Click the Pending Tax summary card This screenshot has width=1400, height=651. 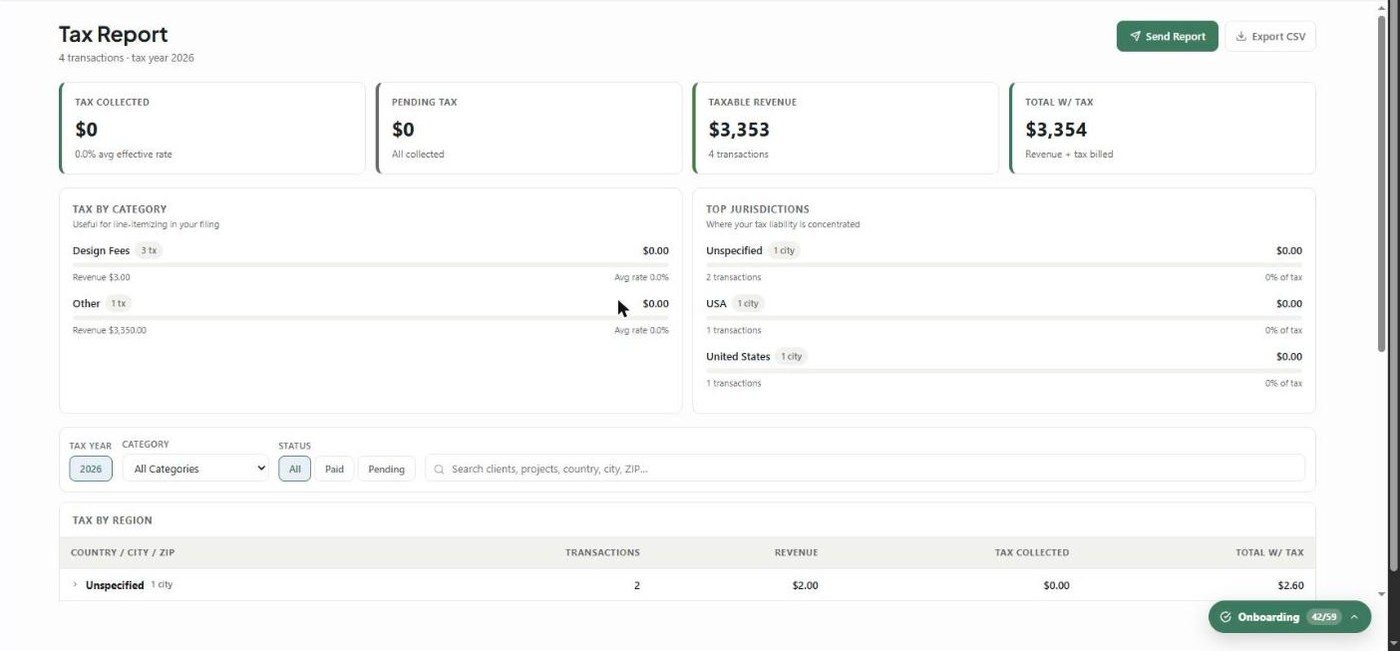pos(529,128)
